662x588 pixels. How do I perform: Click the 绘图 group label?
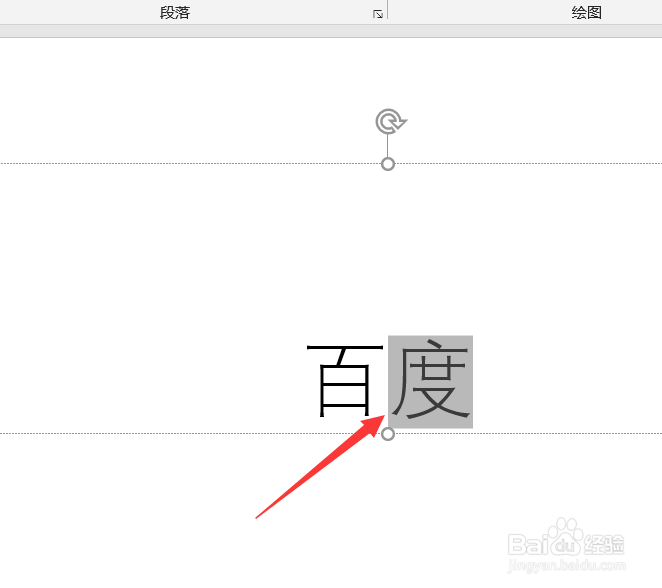(x=586, y=13)
